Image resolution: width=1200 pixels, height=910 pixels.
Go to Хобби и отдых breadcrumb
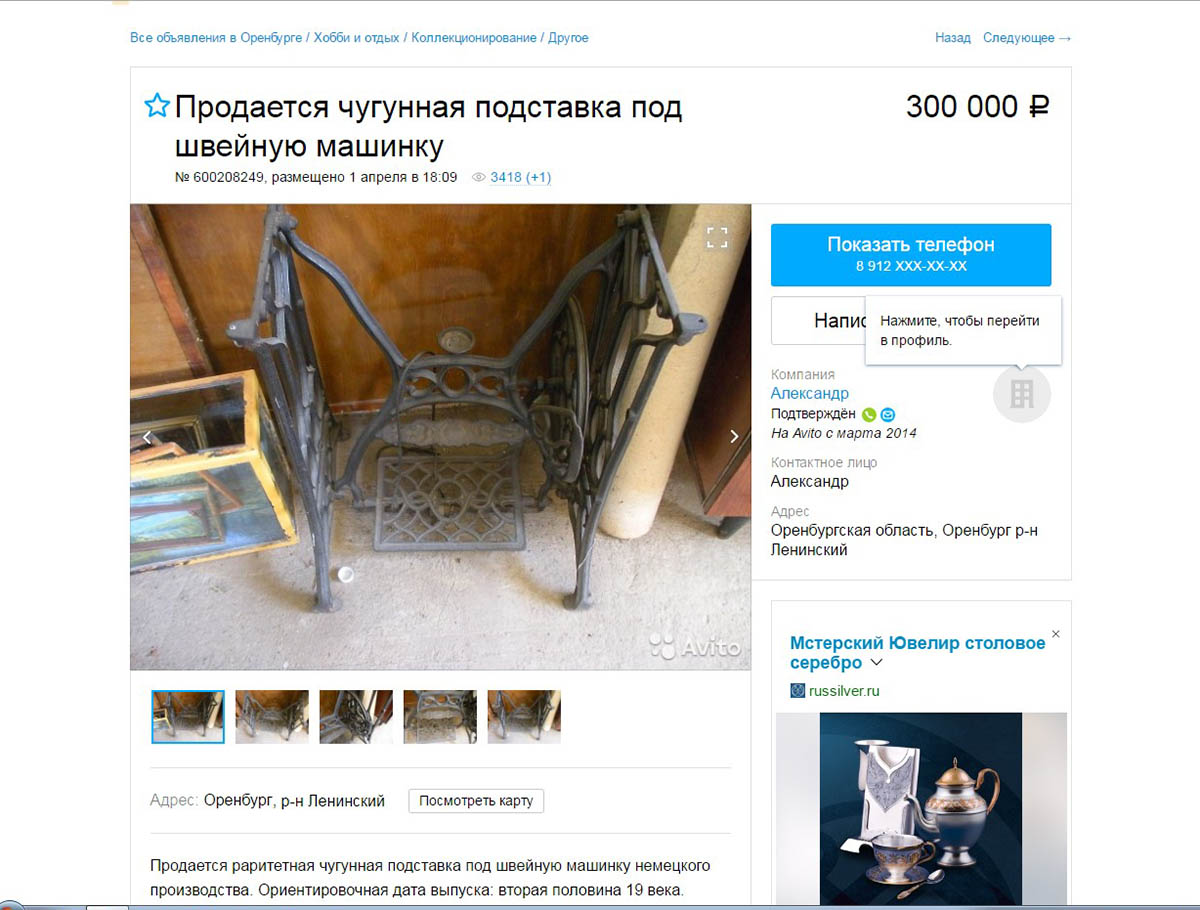click(x=356, y=38)
